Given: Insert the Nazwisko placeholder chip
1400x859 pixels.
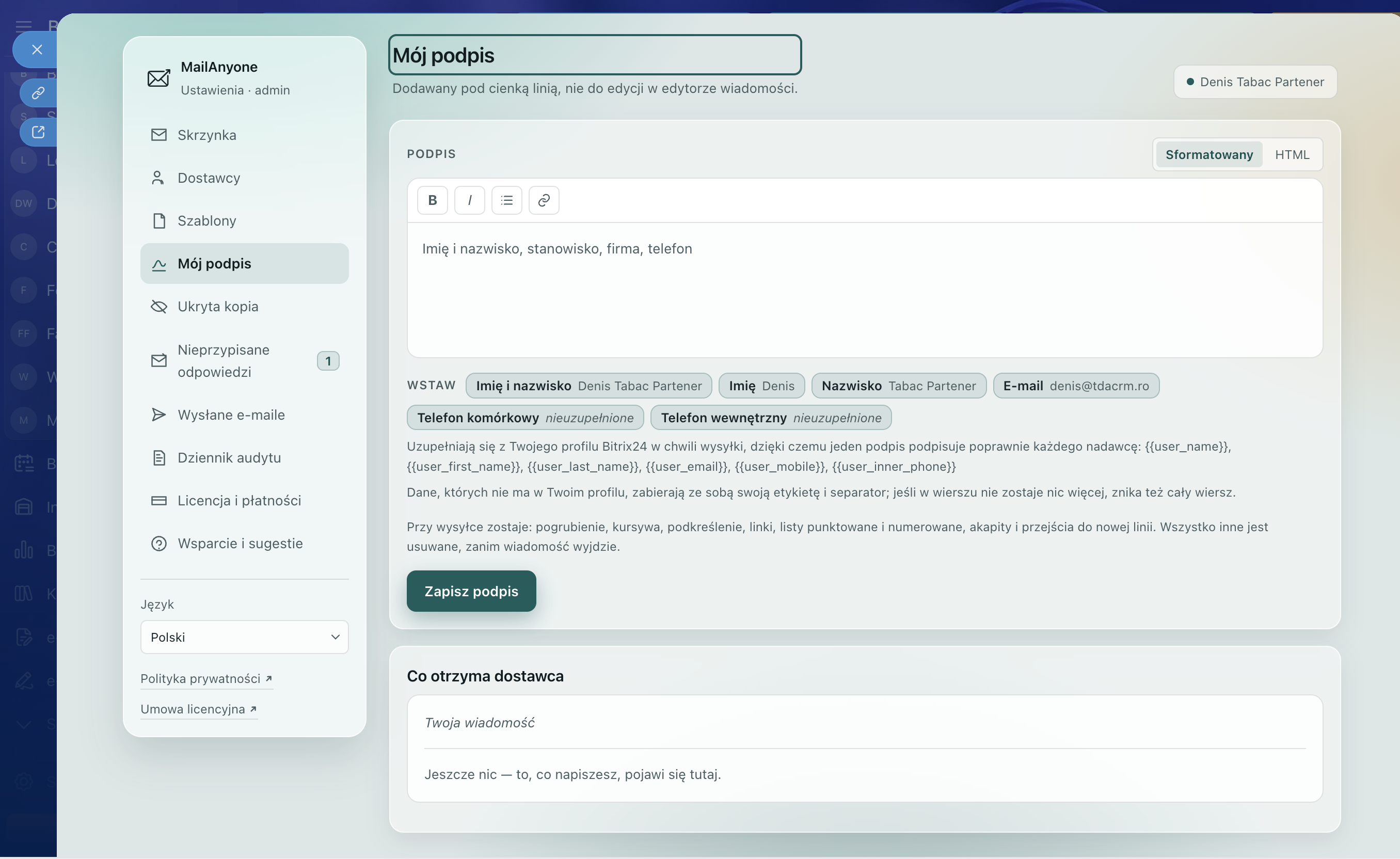Looking at the screenshot, I should coord(899,386).
